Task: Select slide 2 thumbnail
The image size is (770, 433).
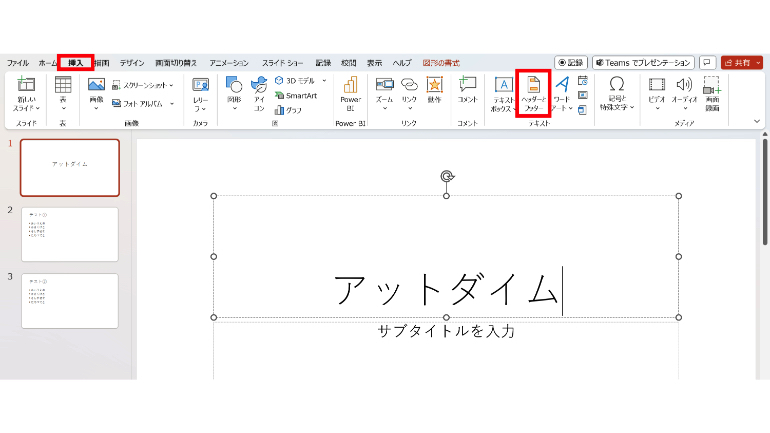Action: tap(70, 234)
